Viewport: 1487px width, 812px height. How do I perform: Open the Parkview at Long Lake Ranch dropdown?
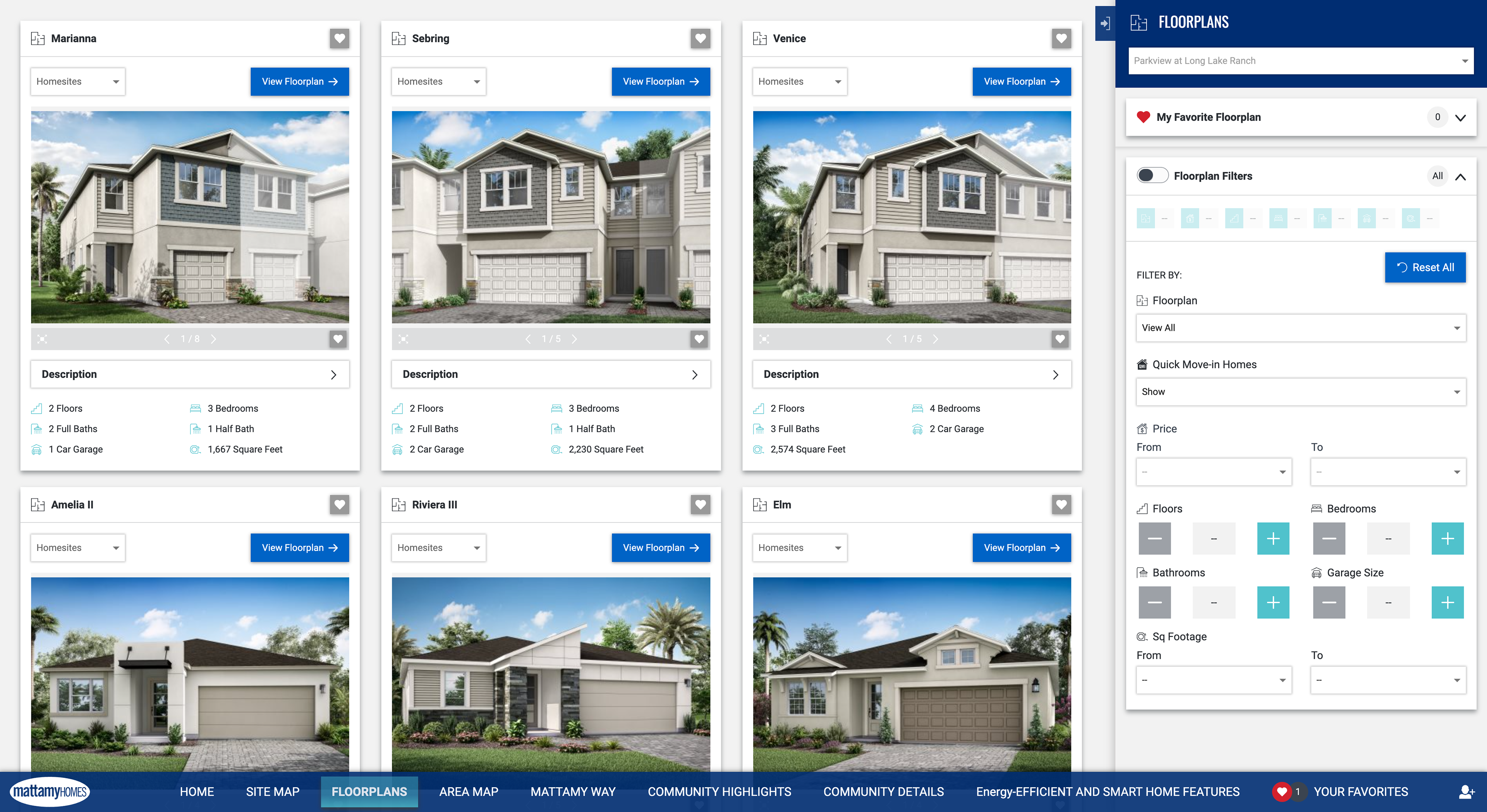[1301, 60]
